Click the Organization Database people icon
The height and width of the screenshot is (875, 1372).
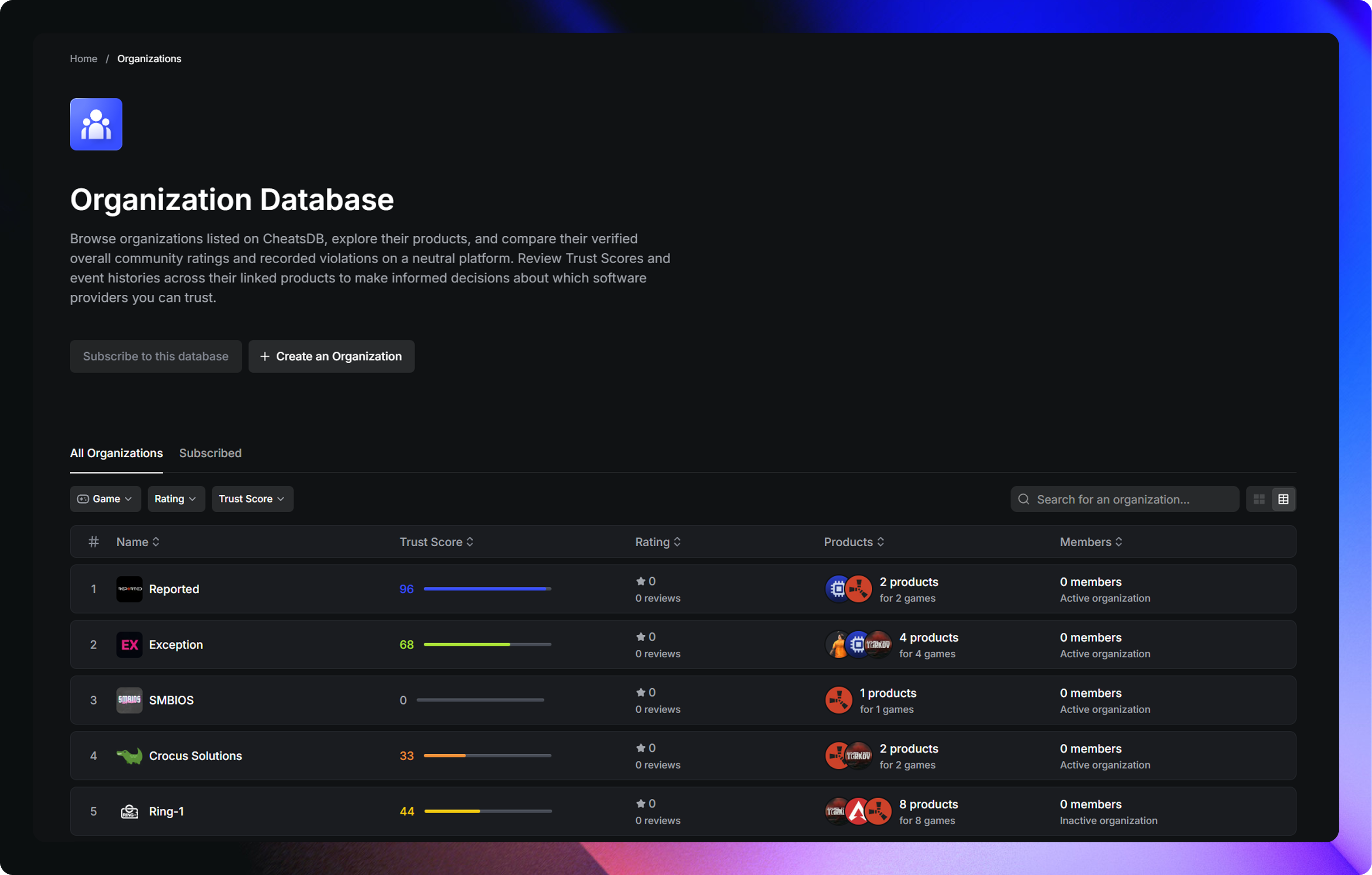pyautogui.click(x=96, y=124)
